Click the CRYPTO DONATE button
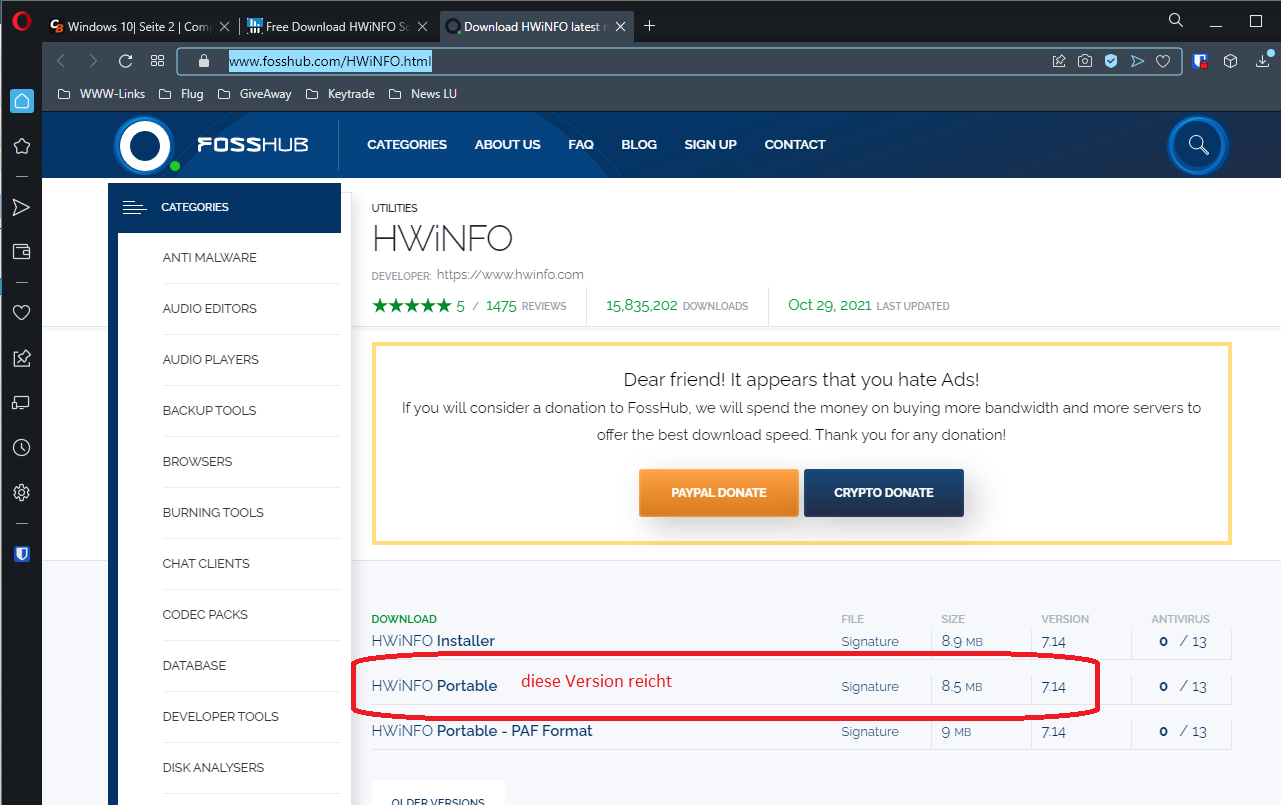This screenshot has width=1281, height=805. click(884, 493)
